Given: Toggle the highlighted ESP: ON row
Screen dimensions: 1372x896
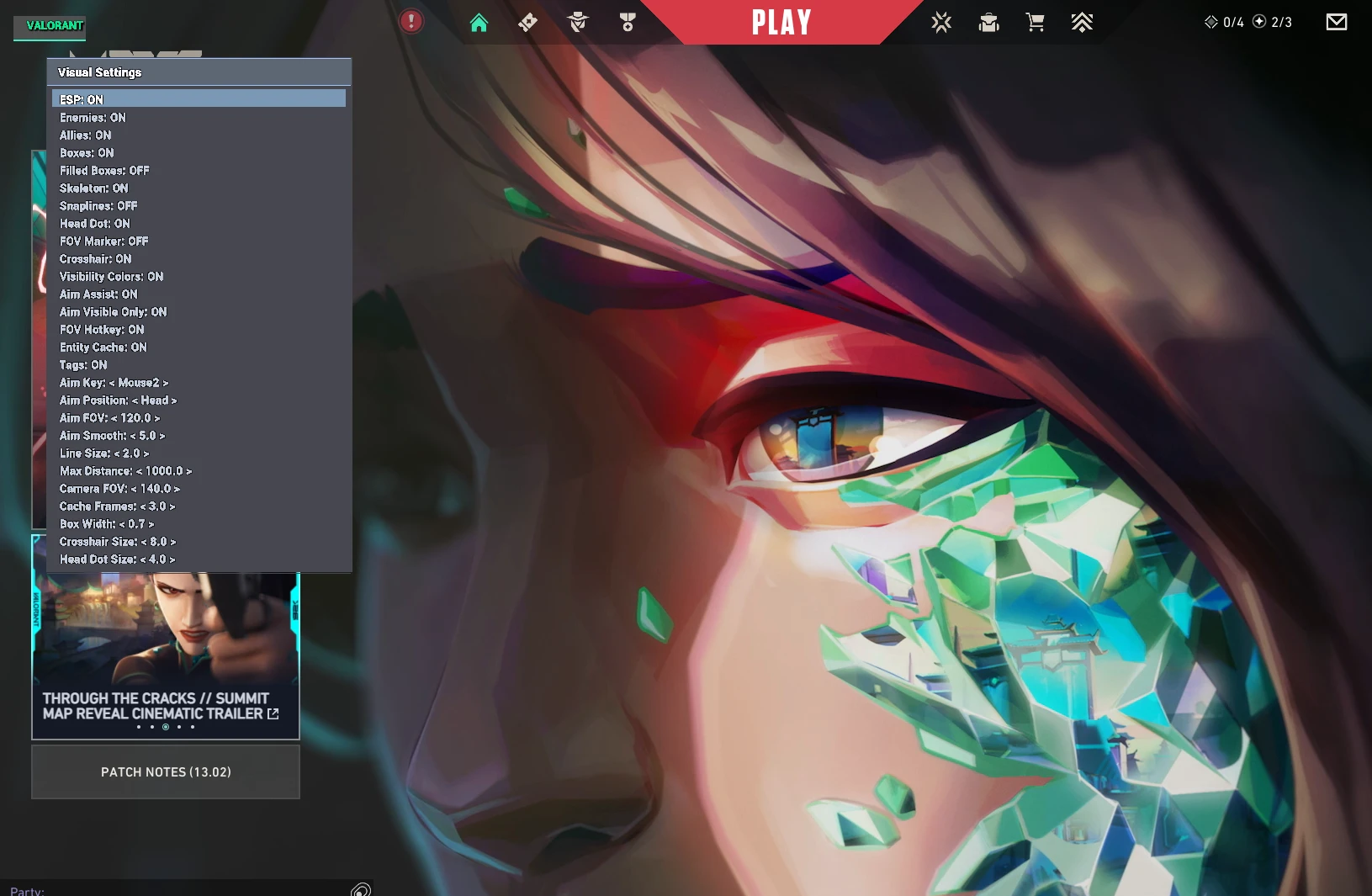Looking at the screenshot, I should point(199,99).
